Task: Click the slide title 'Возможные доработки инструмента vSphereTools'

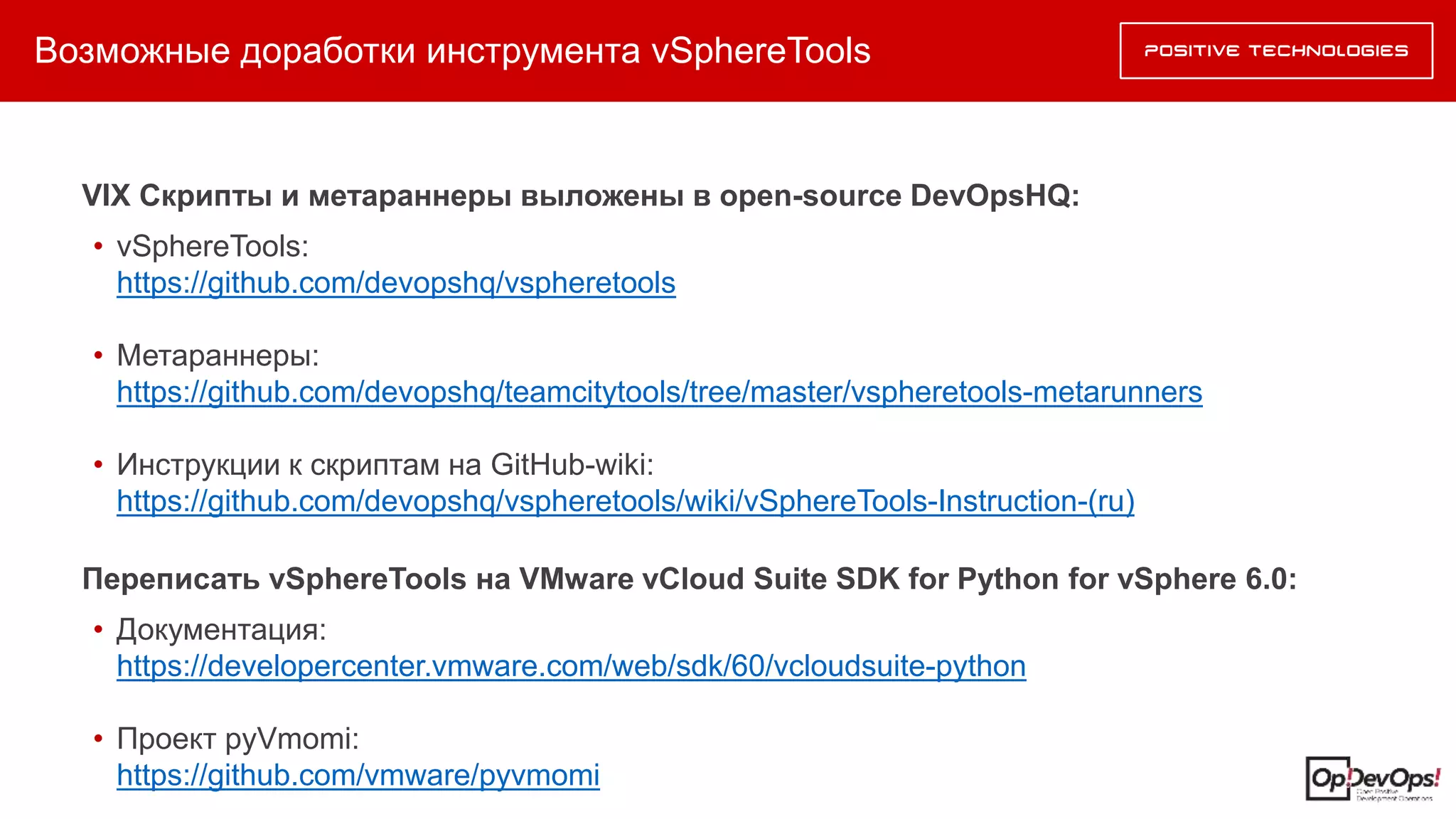Action: click(x=452, y=50)
